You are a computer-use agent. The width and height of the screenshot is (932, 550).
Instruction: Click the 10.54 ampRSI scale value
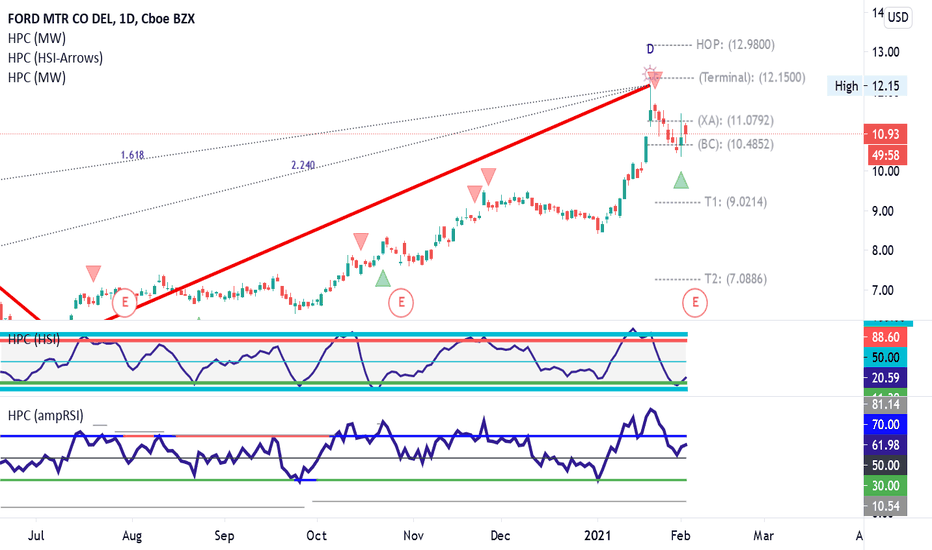(885, 506)
